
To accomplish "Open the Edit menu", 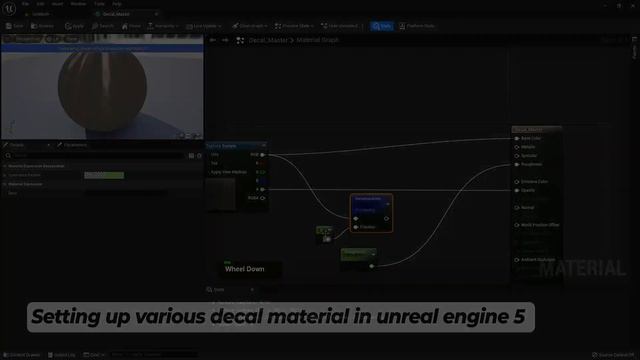I will [x=40, y=4].
